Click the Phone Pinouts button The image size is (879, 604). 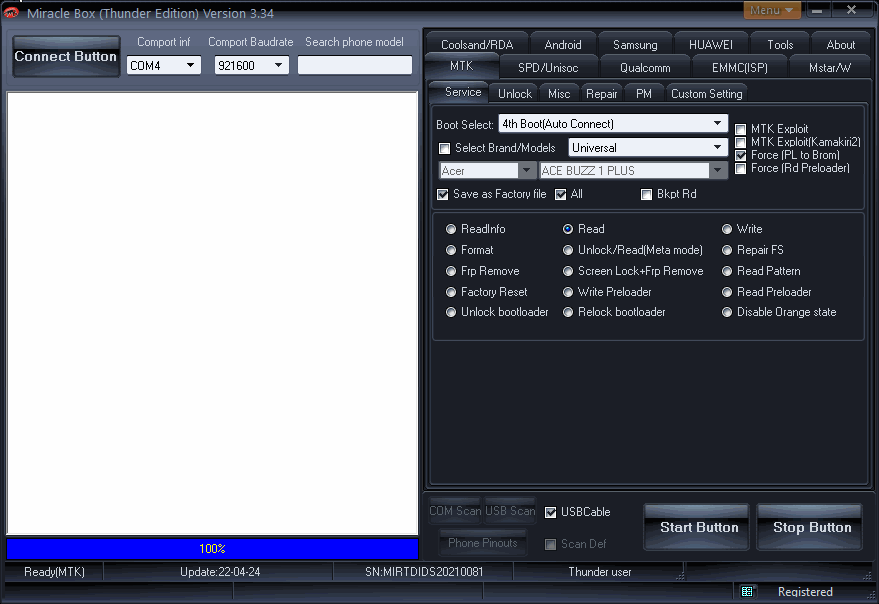(483, 543)
